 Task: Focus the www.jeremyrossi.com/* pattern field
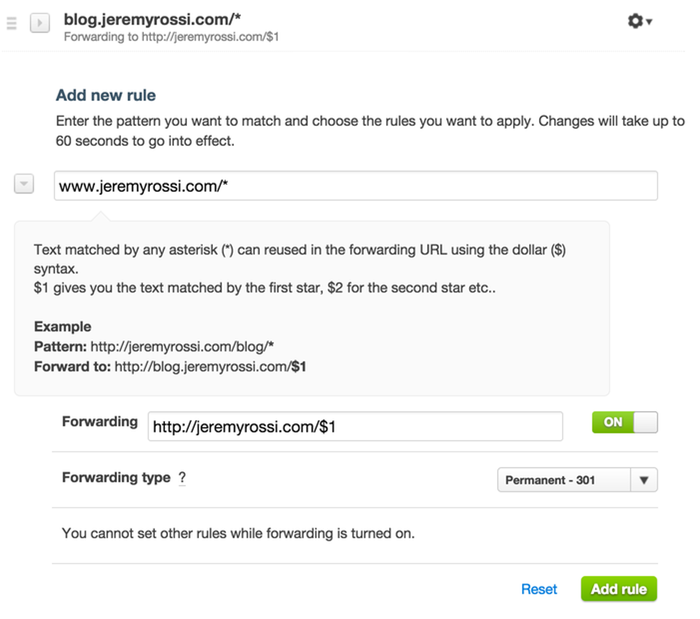356,186
